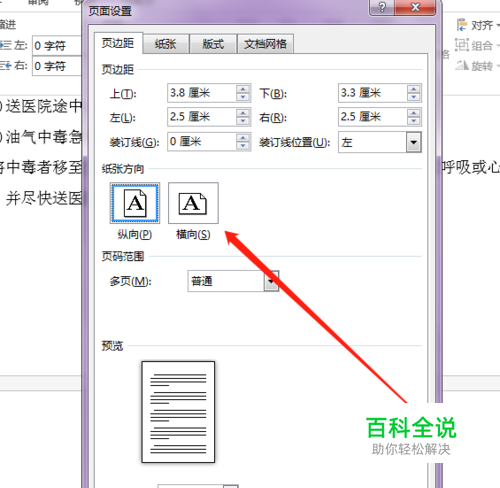500x488 pixels.
Task: Close the 页面设置 dialog
Action: pyautogui.click(x=415, y=7)
